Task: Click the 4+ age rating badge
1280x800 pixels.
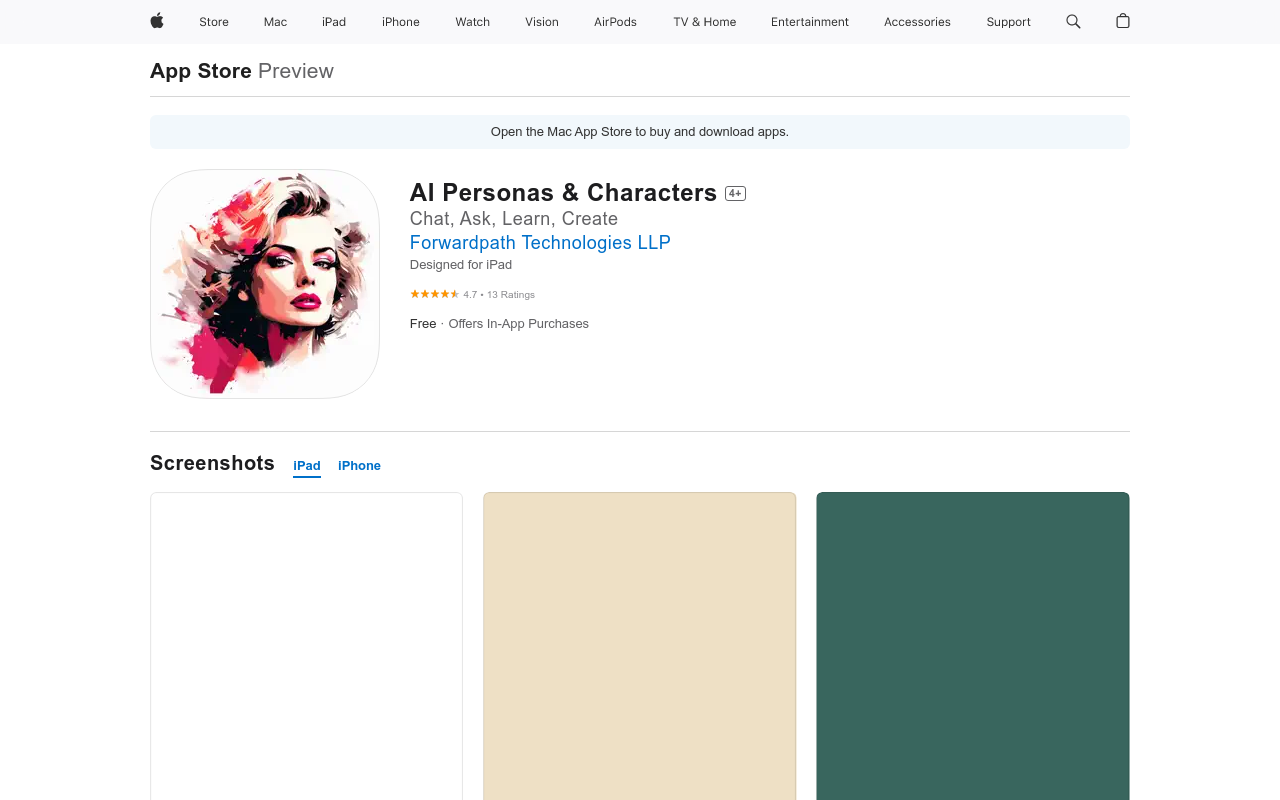Action: click(x=736, y=193)
